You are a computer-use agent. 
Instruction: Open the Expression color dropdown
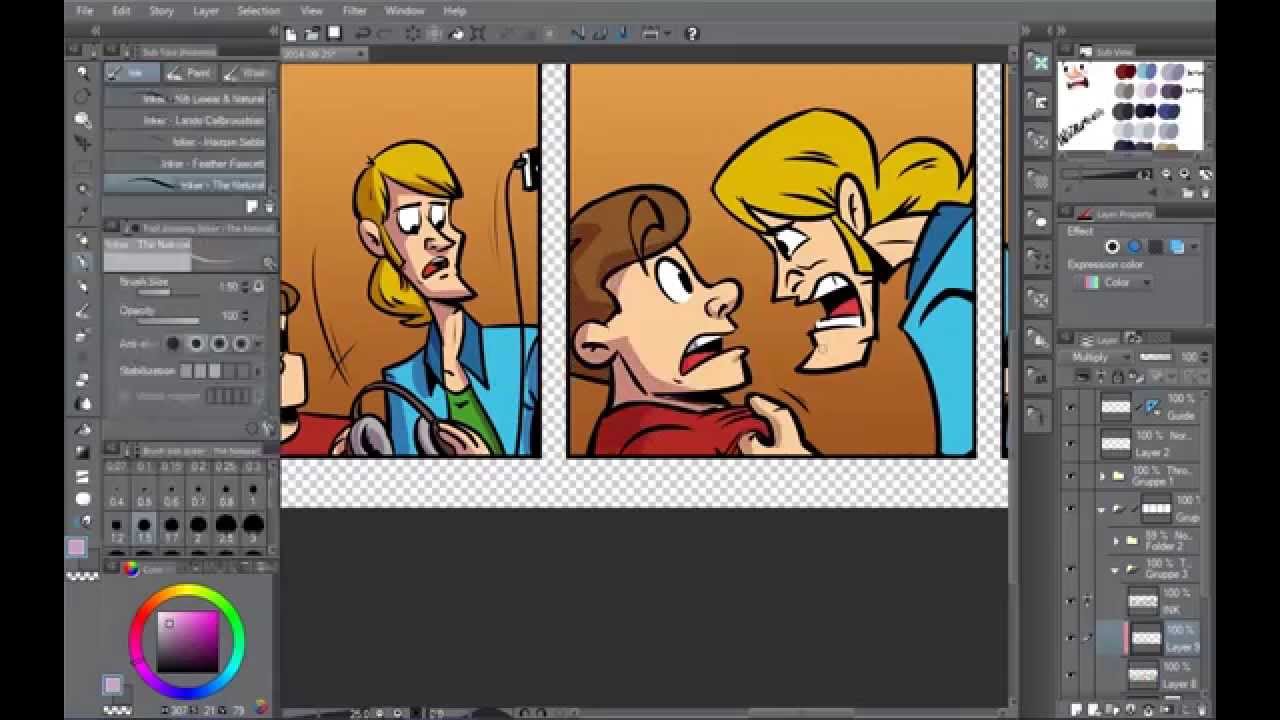click(x=1113, y=283)
